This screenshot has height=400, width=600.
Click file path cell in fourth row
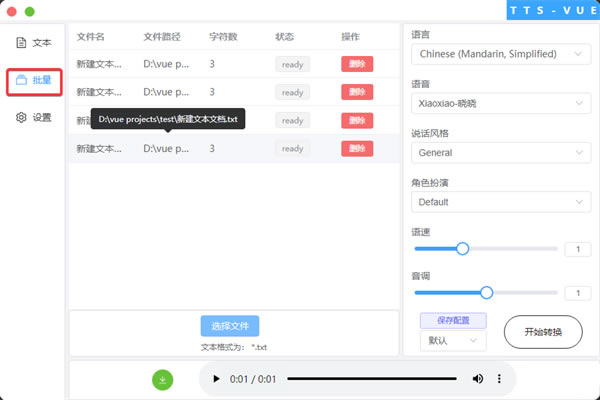click(x=166, y=149)
